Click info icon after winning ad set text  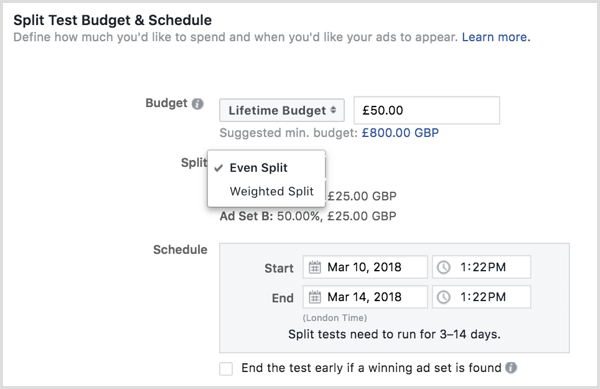click(x=511, y=368)
